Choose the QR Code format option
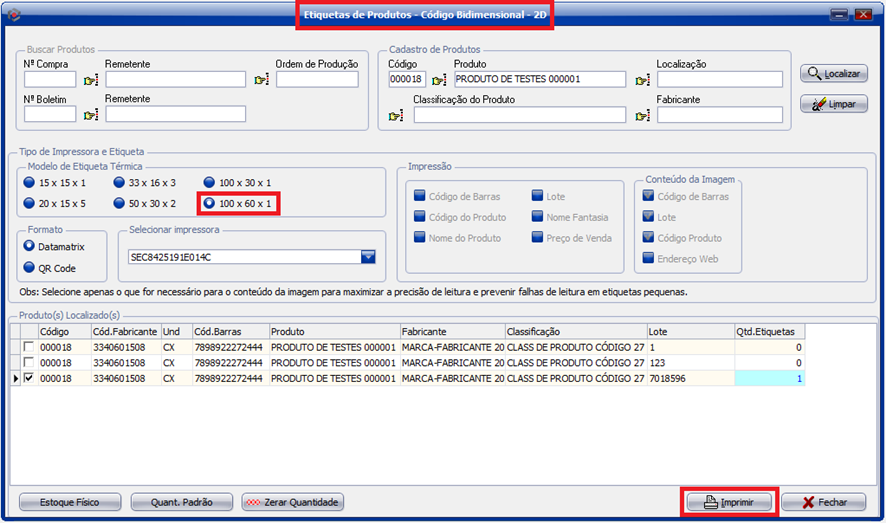 pyautogui.click(x=29, y=268)
